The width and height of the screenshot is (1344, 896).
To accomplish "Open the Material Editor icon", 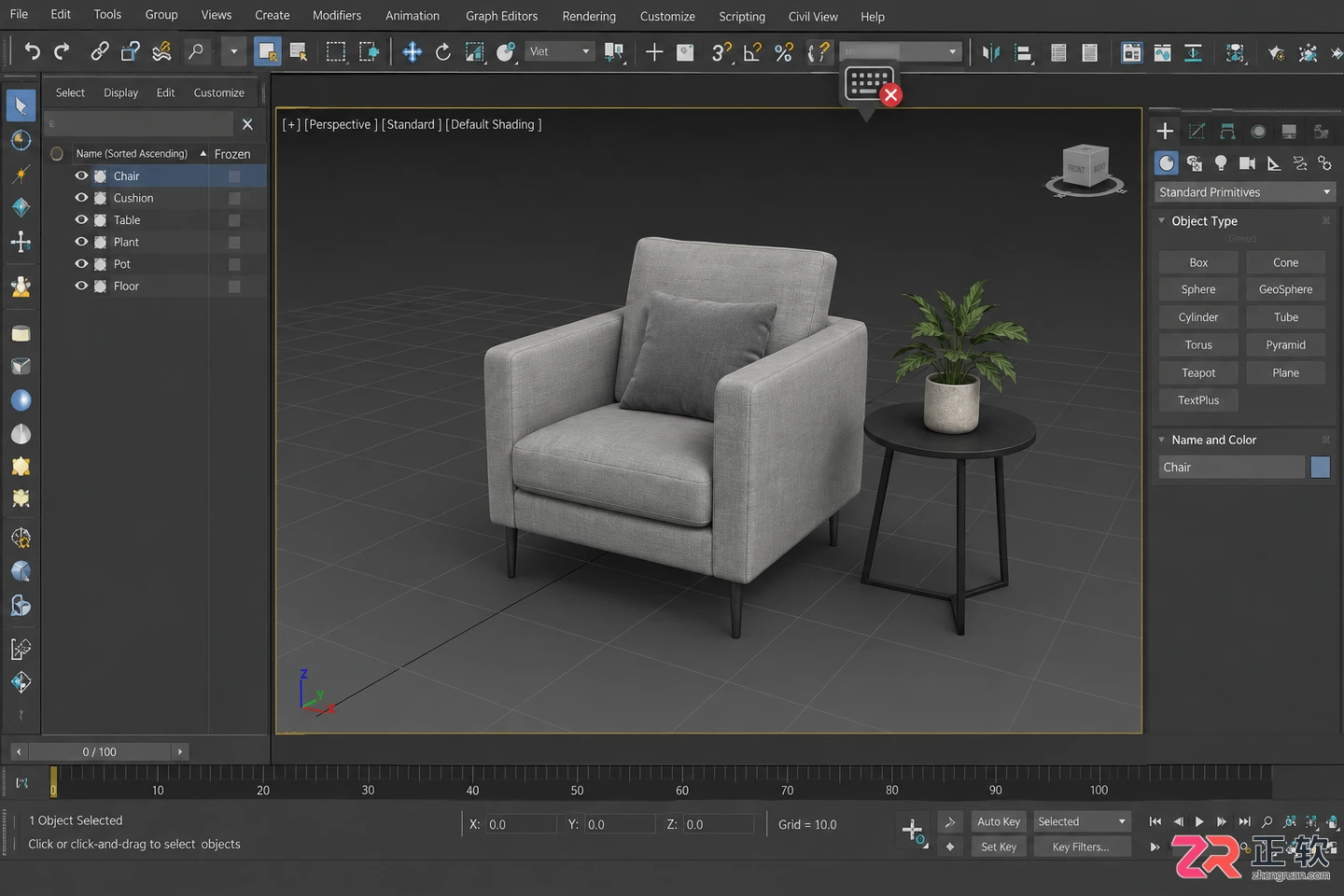I will [x=1235, y=52].
